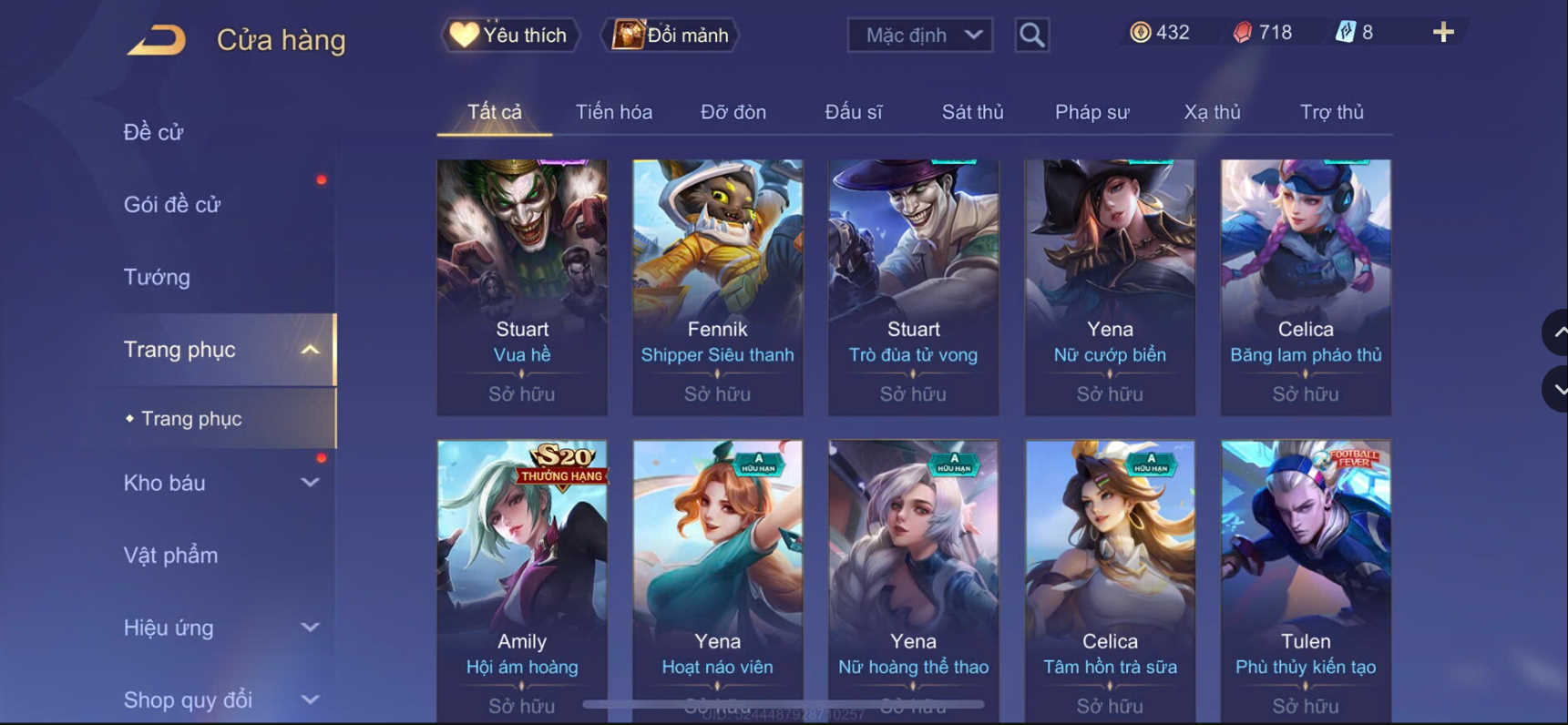This screenshot has height=725, width=1568.
Task: Expand the Hiệu ứng sidebar section
Action: pyautogui.click(x=310, y=628)
